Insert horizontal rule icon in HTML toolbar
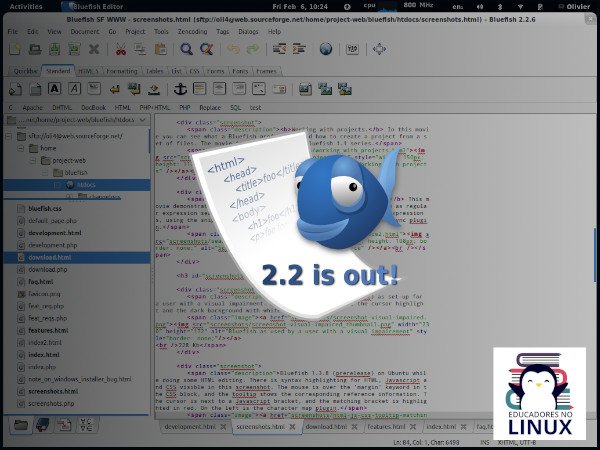The image size is (600, 450). (x=199, y=89)
